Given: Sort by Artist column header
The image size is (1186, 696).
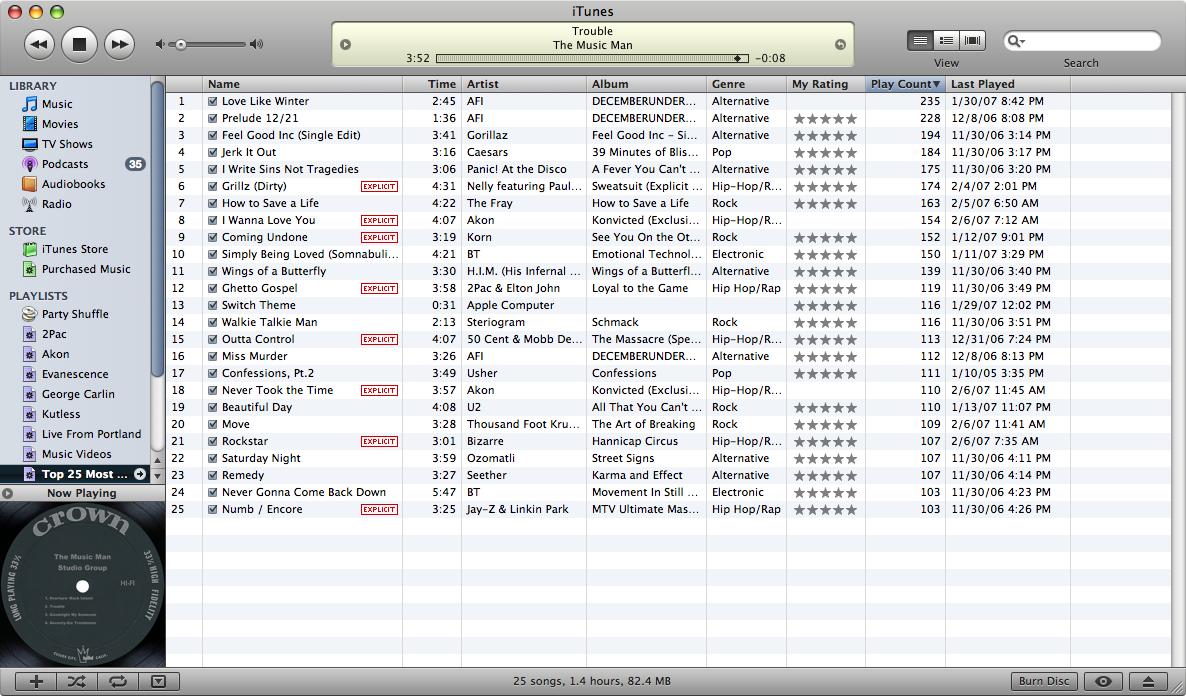Looking at the screenshot, I should pyautogui.click(x=524, y=84).
